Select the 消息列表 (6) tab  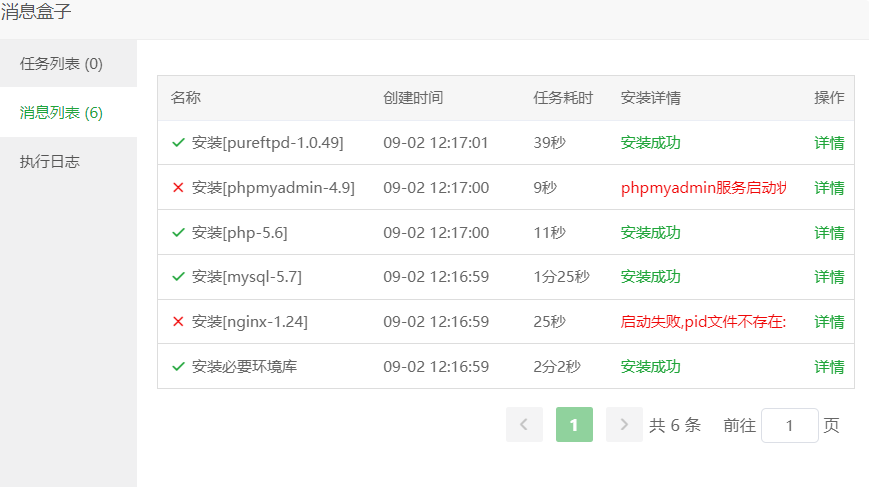(x=68, y=112)
